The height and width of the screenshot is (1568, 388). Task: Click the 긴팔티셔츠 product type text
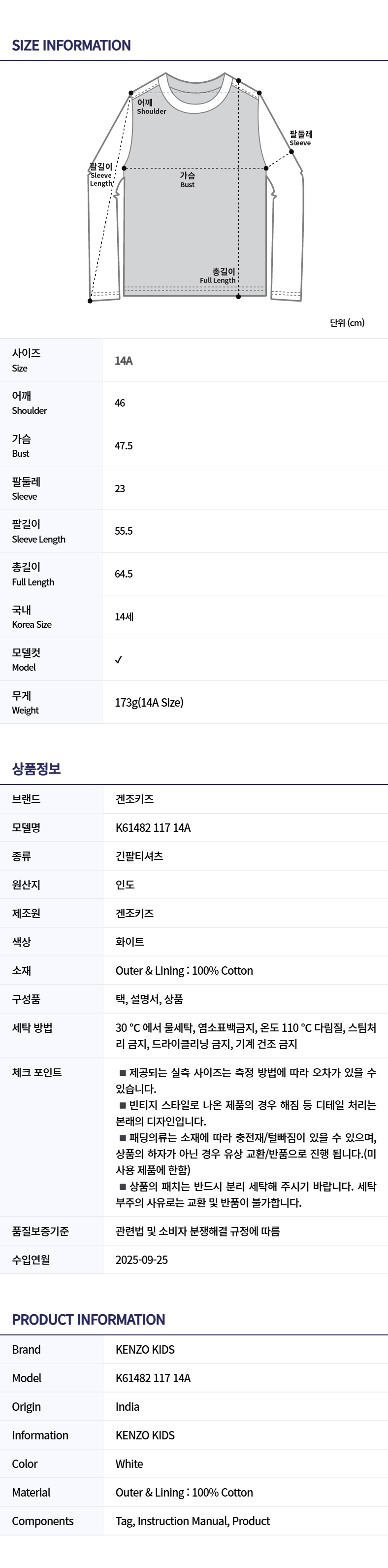(x=139, y=856)
